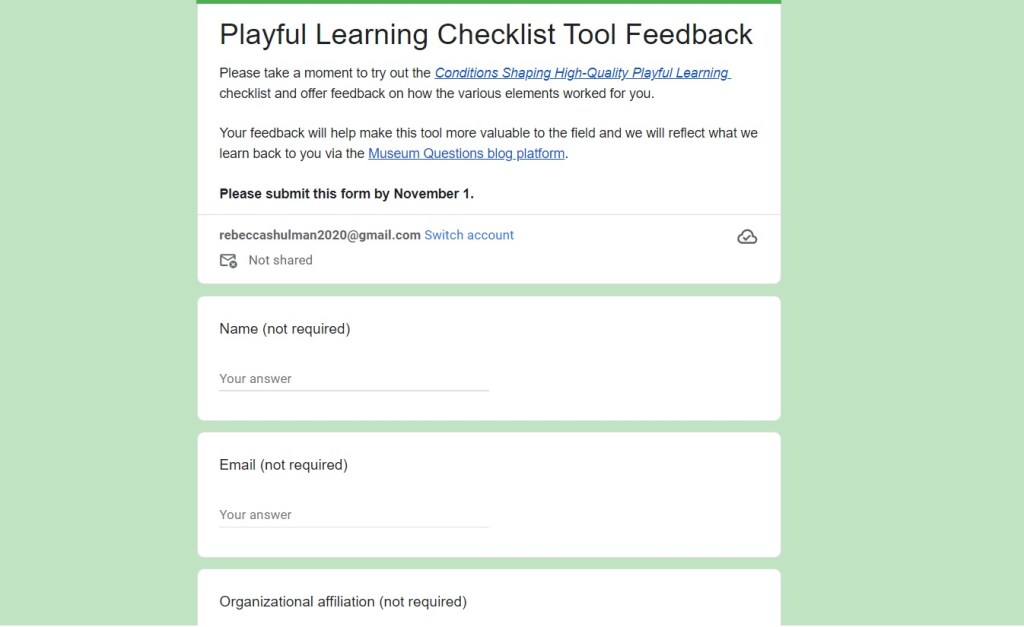Click the Not shared label text
This screenshot has width=1024, height=627.
[280, 260]
